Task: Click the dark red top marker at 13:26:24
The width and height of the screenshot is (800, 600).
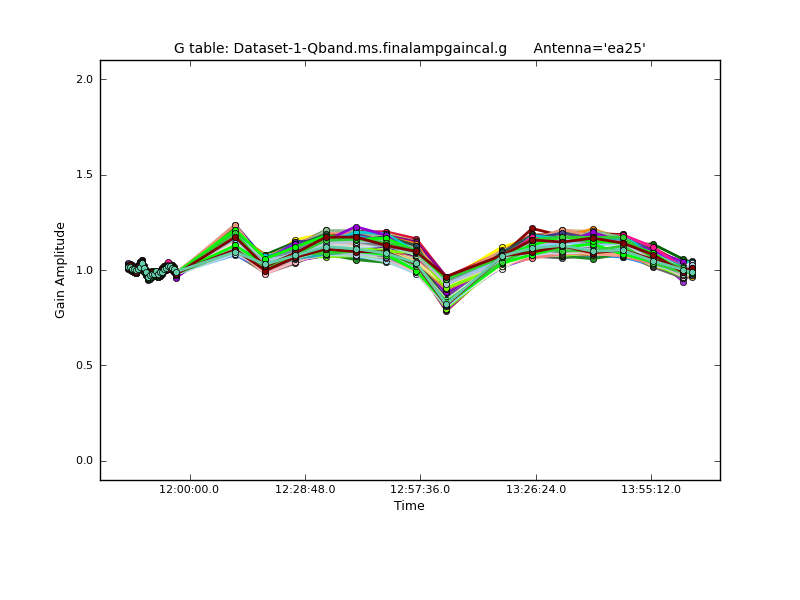Action: click(x=532, y=229)
